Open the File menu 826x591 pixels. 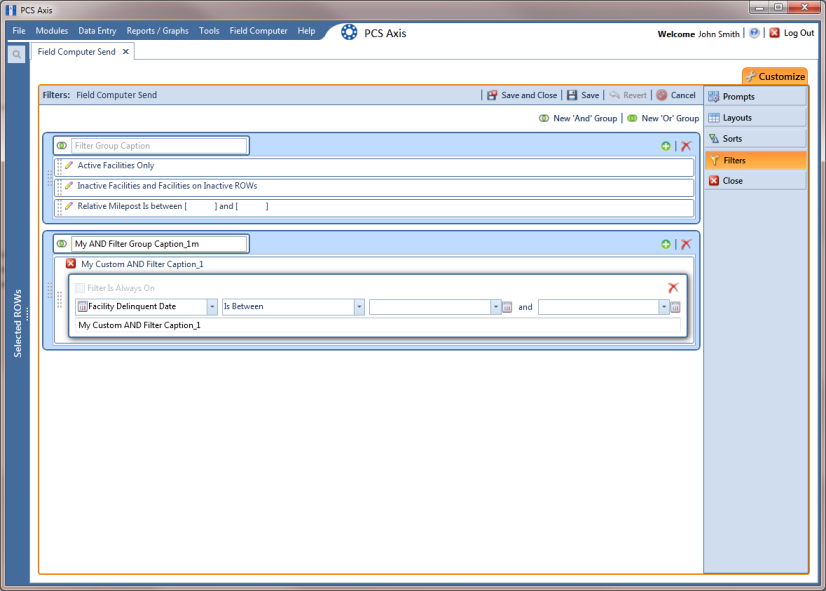coord(19,31)
